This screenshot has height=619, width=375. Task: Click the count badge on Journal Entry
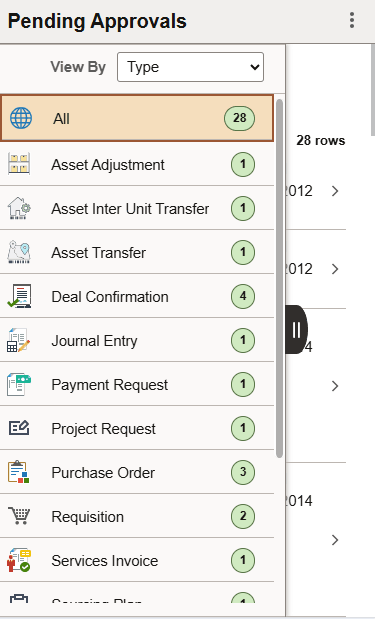[243, 340]
